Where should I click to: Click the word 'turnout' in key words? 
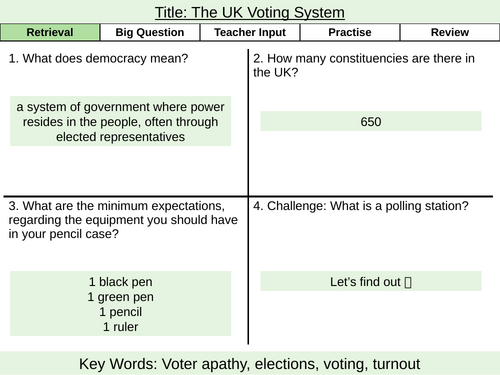[396, 364]
